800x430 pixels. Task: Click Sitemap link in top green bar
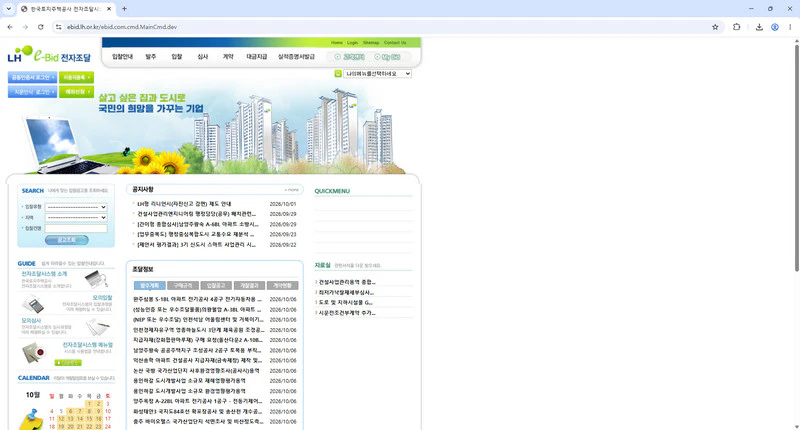[371, 43]
